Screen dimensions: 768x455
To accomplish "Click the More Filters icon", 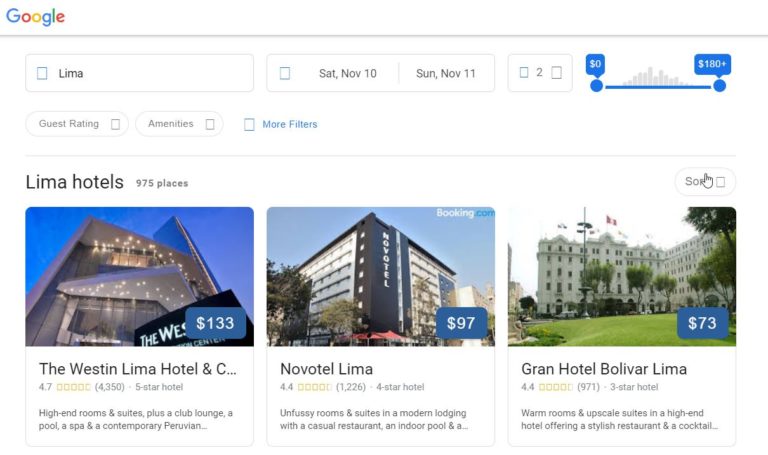I will [249, 124].
